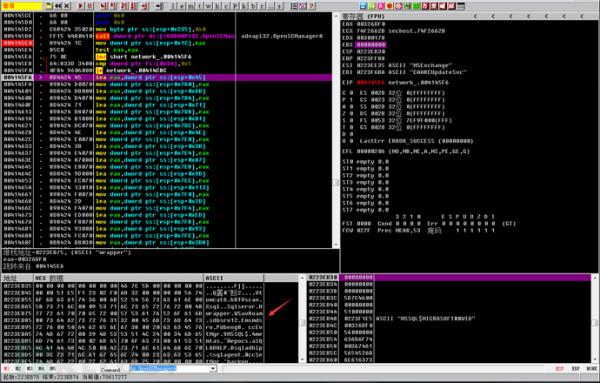This screenshot has height=383, width=600.
Task: Show the Patches window (P button)
Action: 235,6
